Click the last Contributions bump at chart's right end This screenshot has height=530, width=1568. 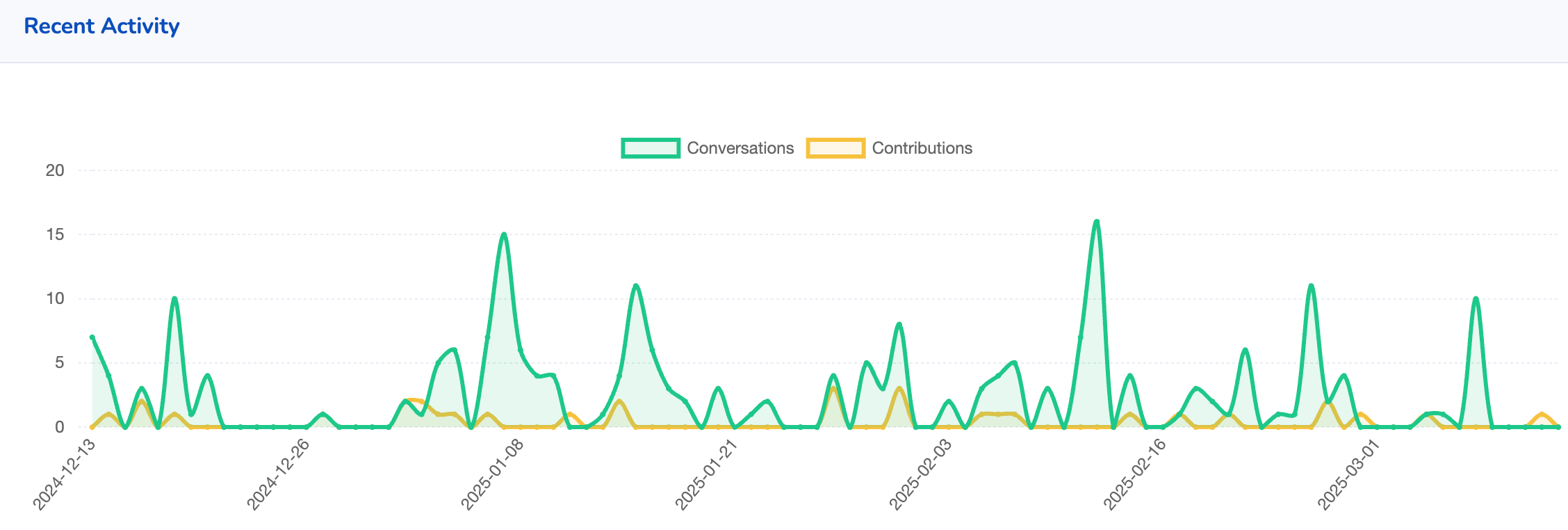(1542, 415)
